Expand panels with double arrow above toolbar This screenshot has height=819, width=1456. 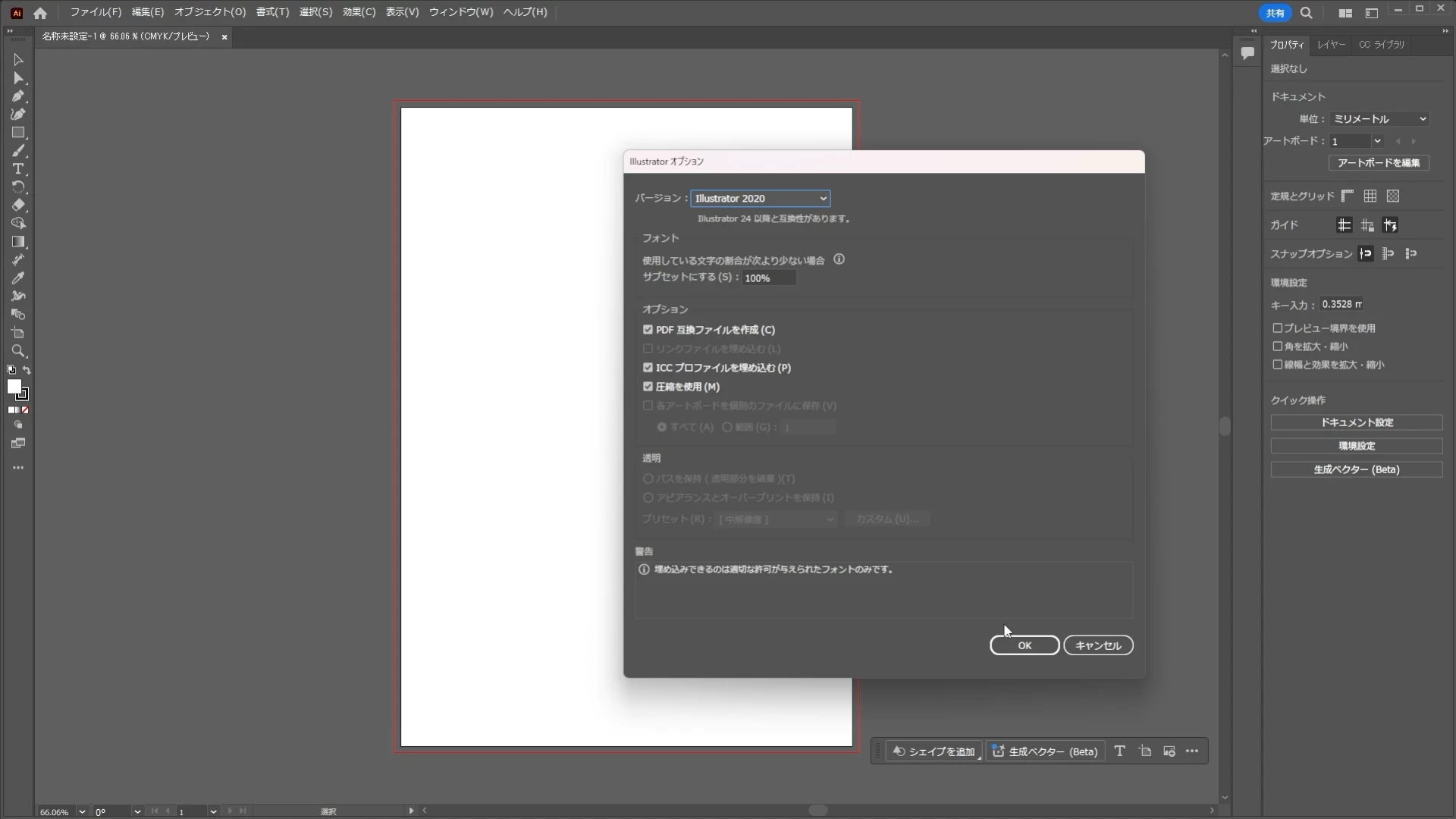pos(9,31)
